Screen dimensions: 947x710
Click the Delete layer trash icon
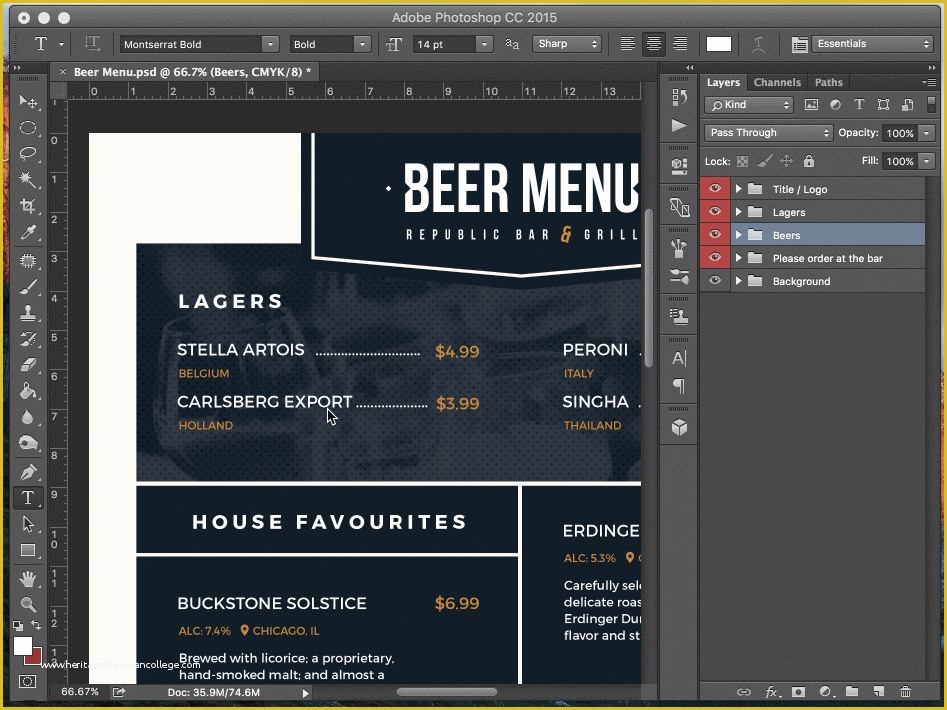[x=905, y=691]
